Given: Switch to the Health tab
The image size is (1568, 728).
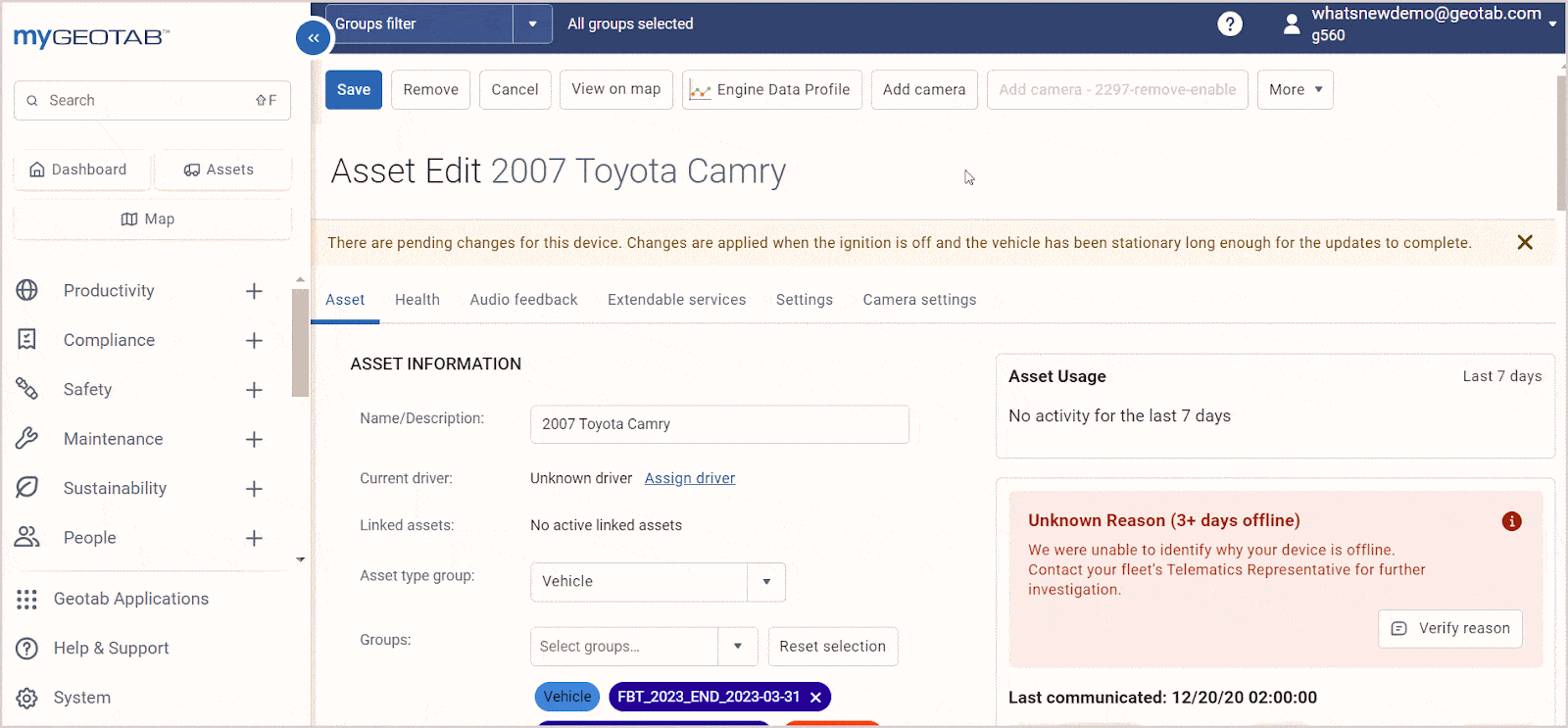Looking at the screenshot, I should (x=417, y=300).
